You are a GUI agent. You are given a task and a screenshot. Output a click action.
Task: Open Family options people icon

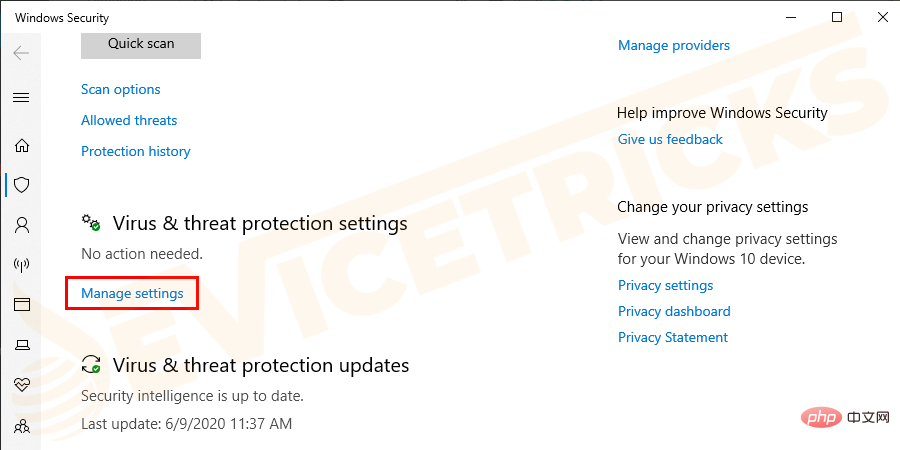click(x=21, y=425)
